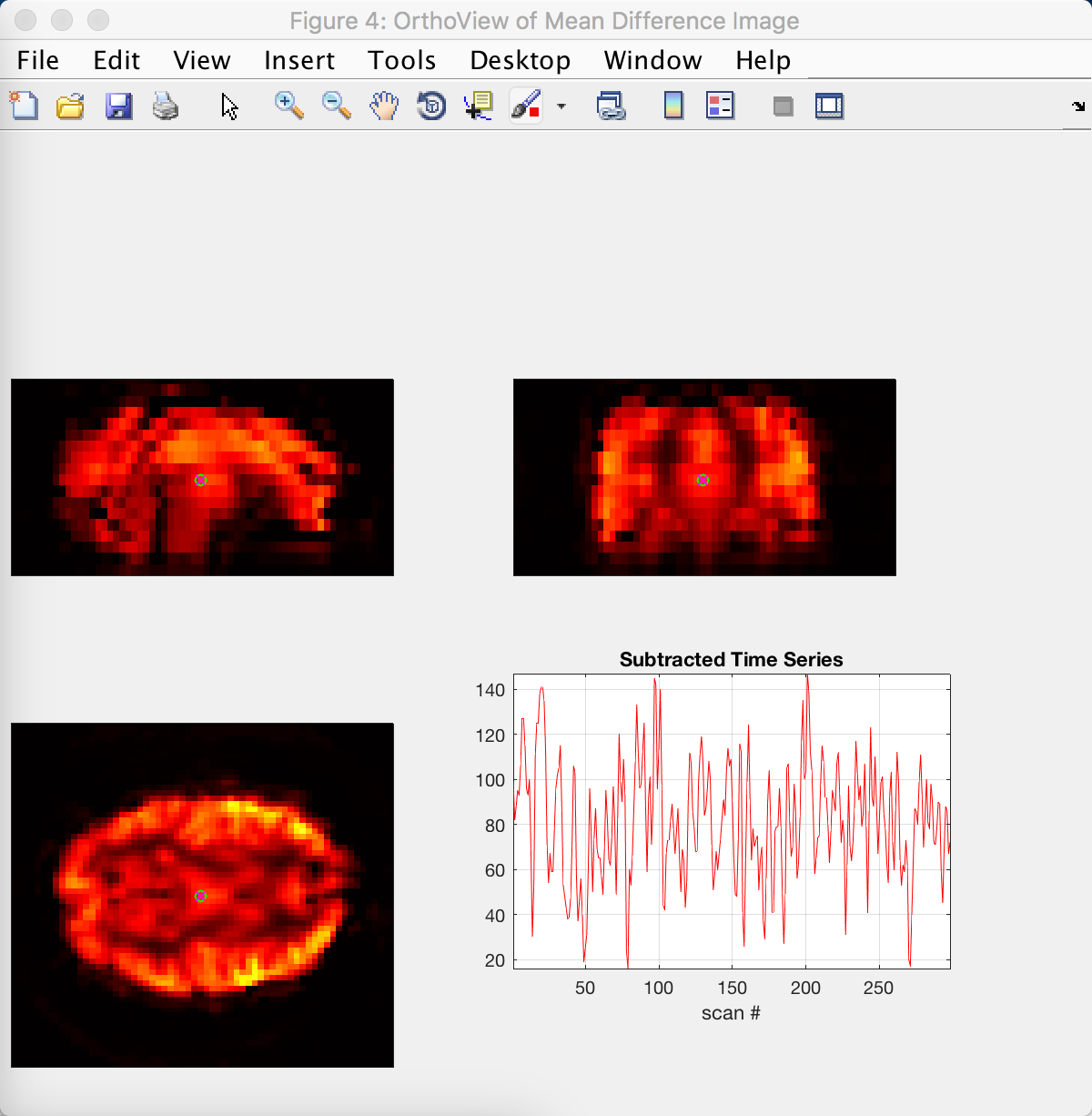Select the Pan hand tool
The image size is (1092, 1116).
(x=384, y=107)
